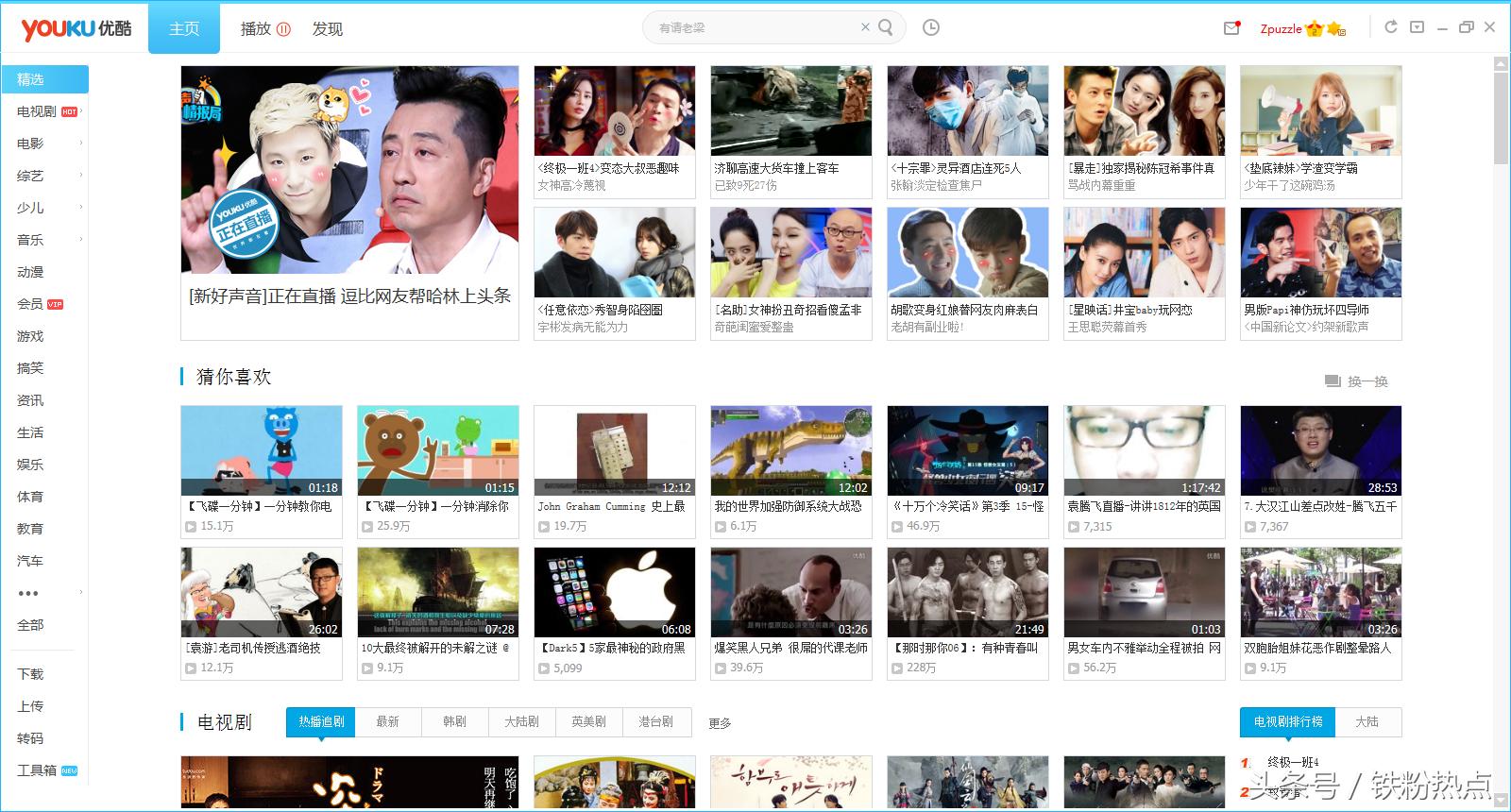Select the 韩剧 tab in 电视剧 section
Viewport: 1511px width, 812px height.
454,721
